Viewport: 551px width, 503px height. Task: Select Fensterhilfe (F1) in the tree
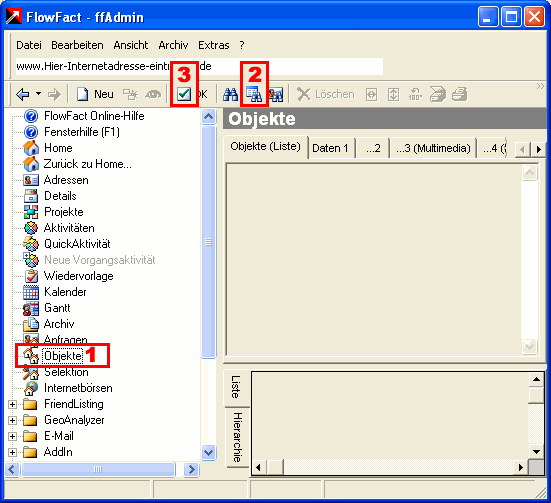coord(82,132)
